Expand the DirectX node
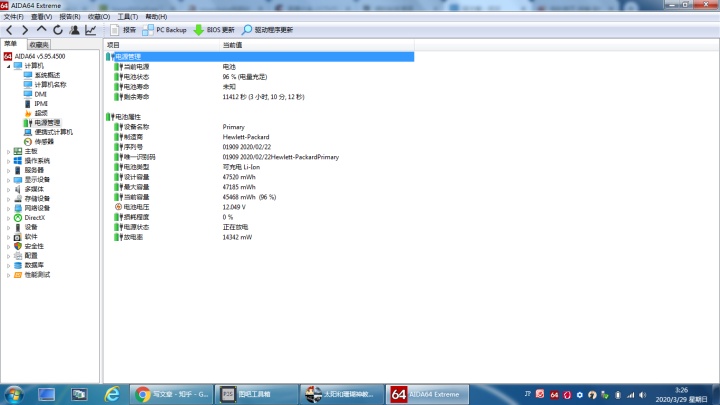The image size is (720, 405). [8, 218]
